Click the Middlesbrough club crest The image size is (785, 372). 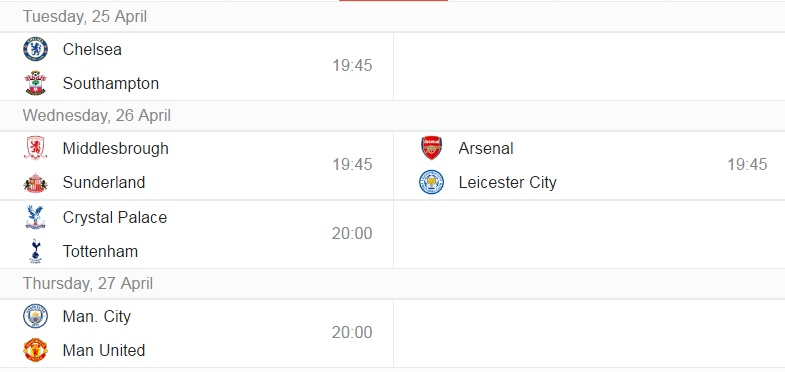pos(36,148)
